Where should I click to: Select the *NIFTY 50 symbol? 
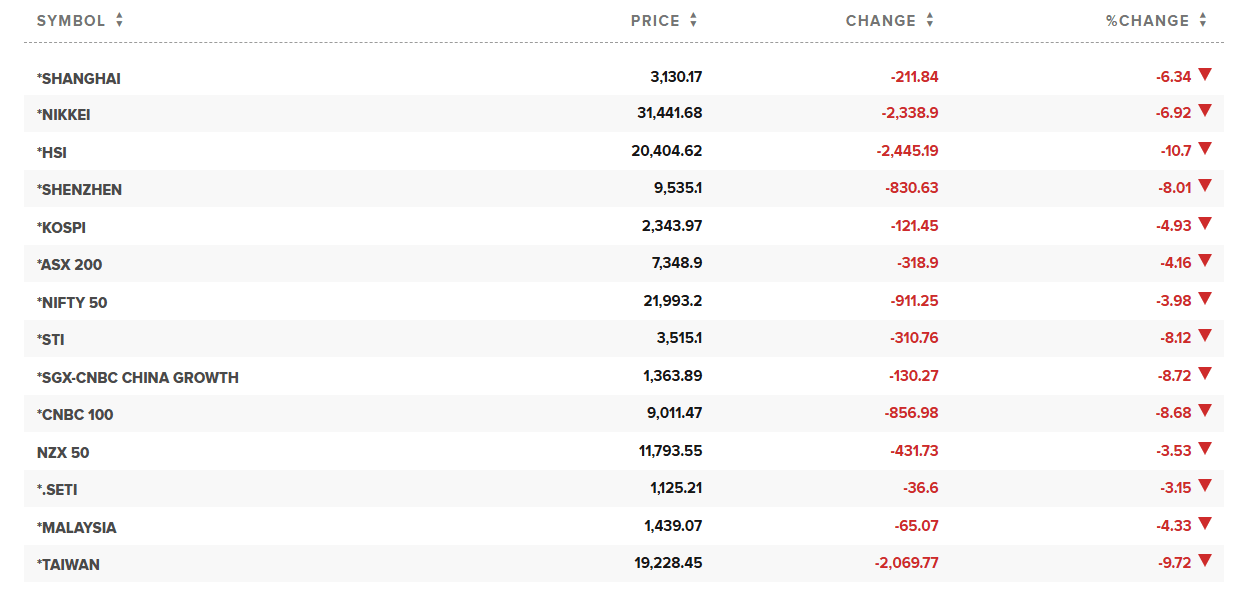[x=72, y=302]
